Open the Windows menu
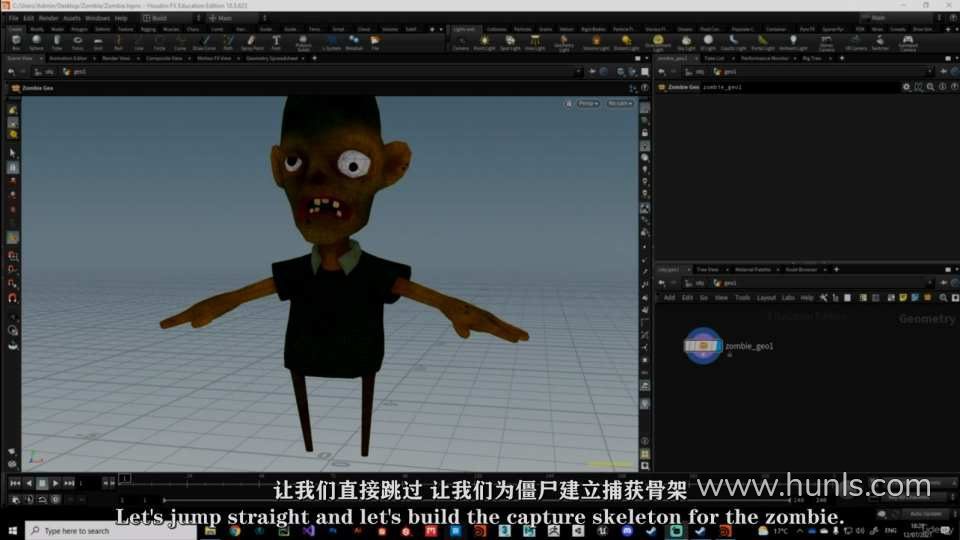This screenshot has width=960, height=540. (97, 18)
